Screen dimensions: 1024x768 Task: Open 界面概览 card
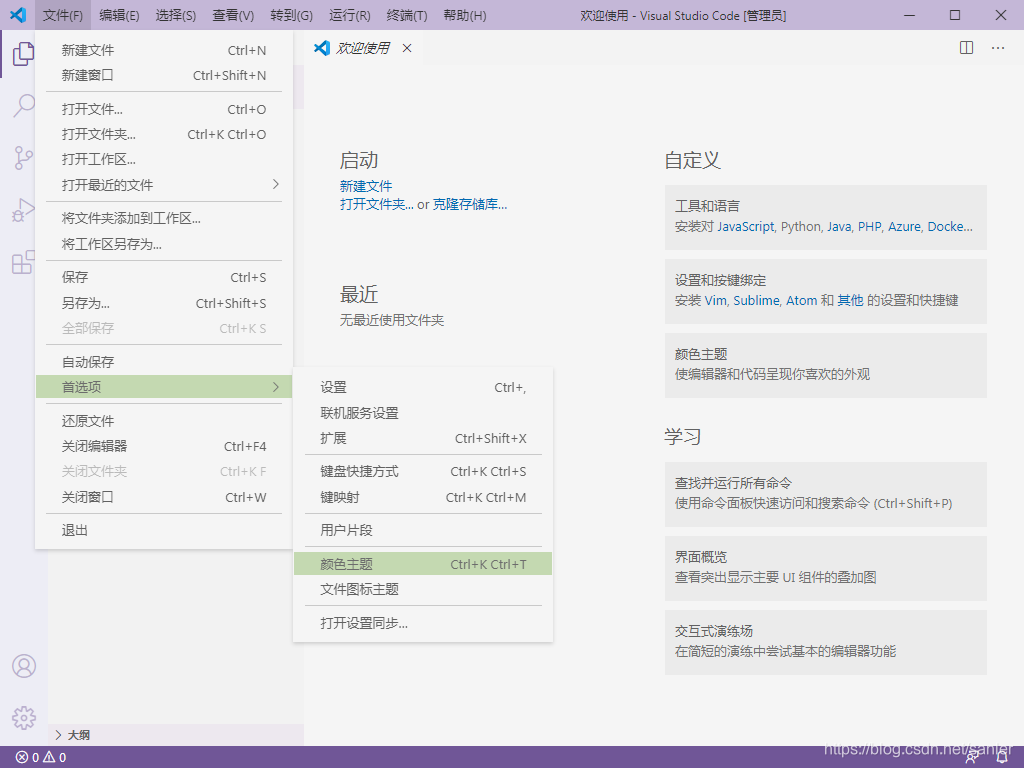point(825,568)
